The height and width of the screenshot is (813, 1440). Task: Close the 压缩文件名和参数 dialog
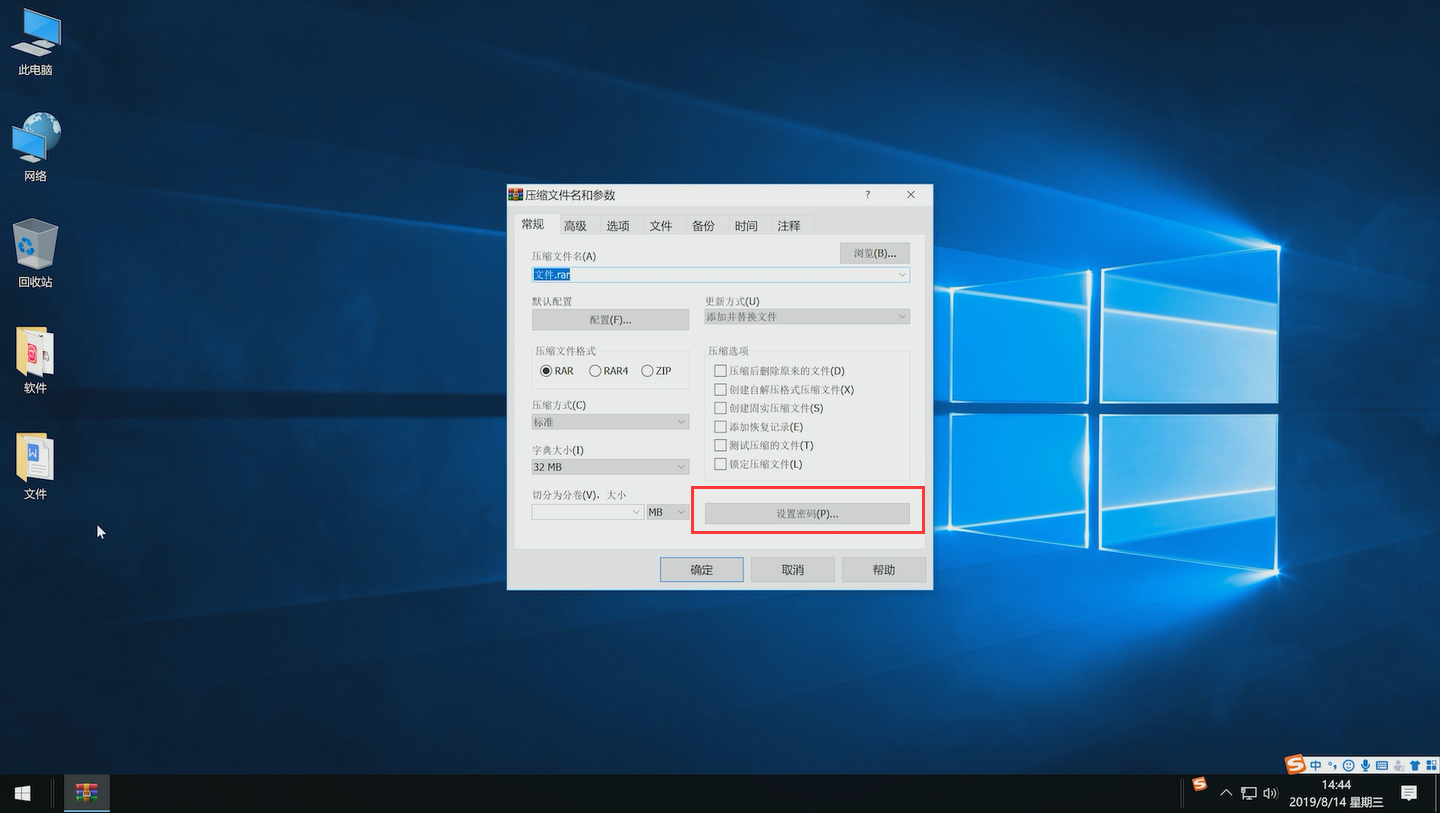pos(910,195)
